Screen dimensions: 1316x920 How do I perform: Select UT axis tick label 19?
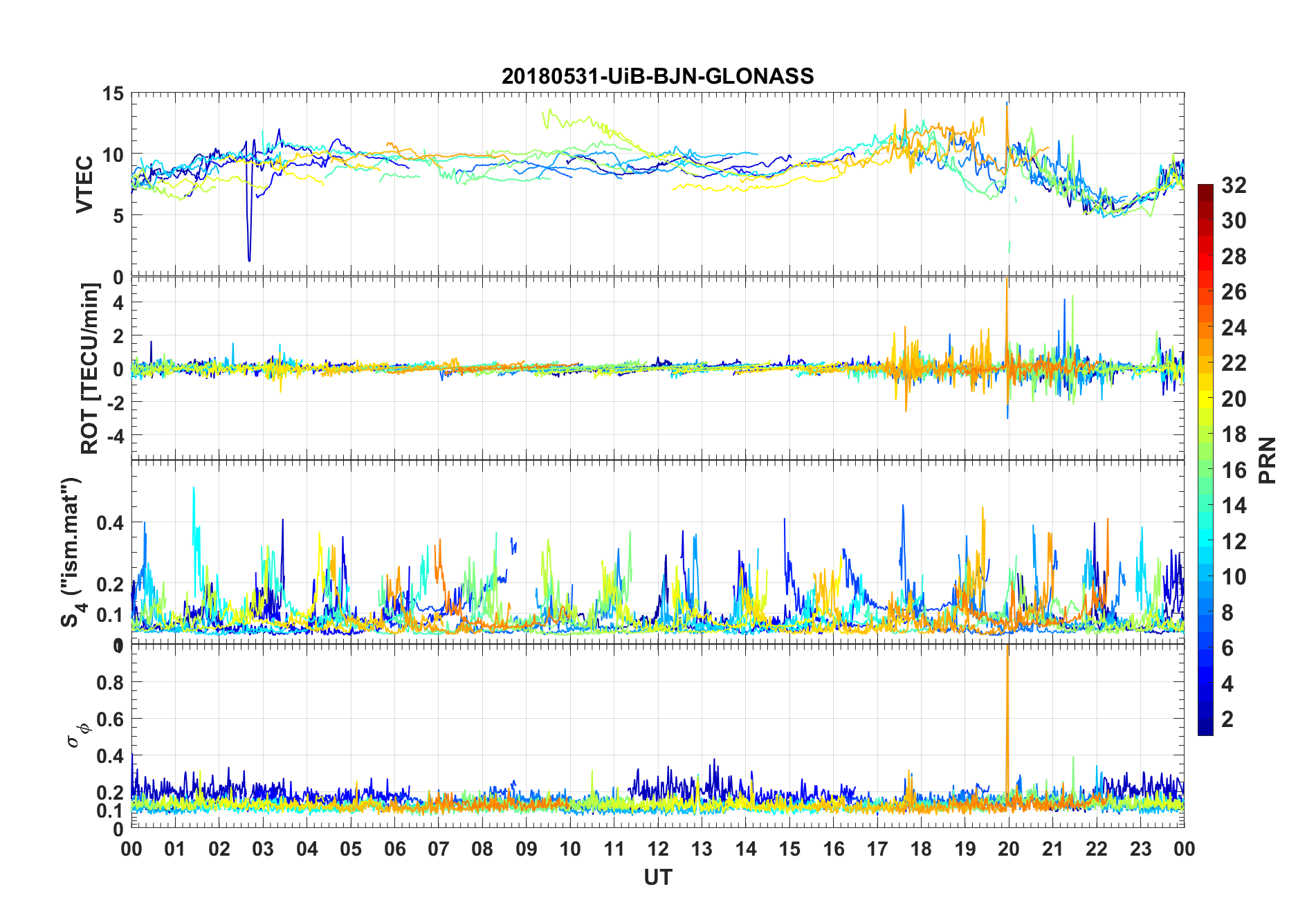point(965,849)
